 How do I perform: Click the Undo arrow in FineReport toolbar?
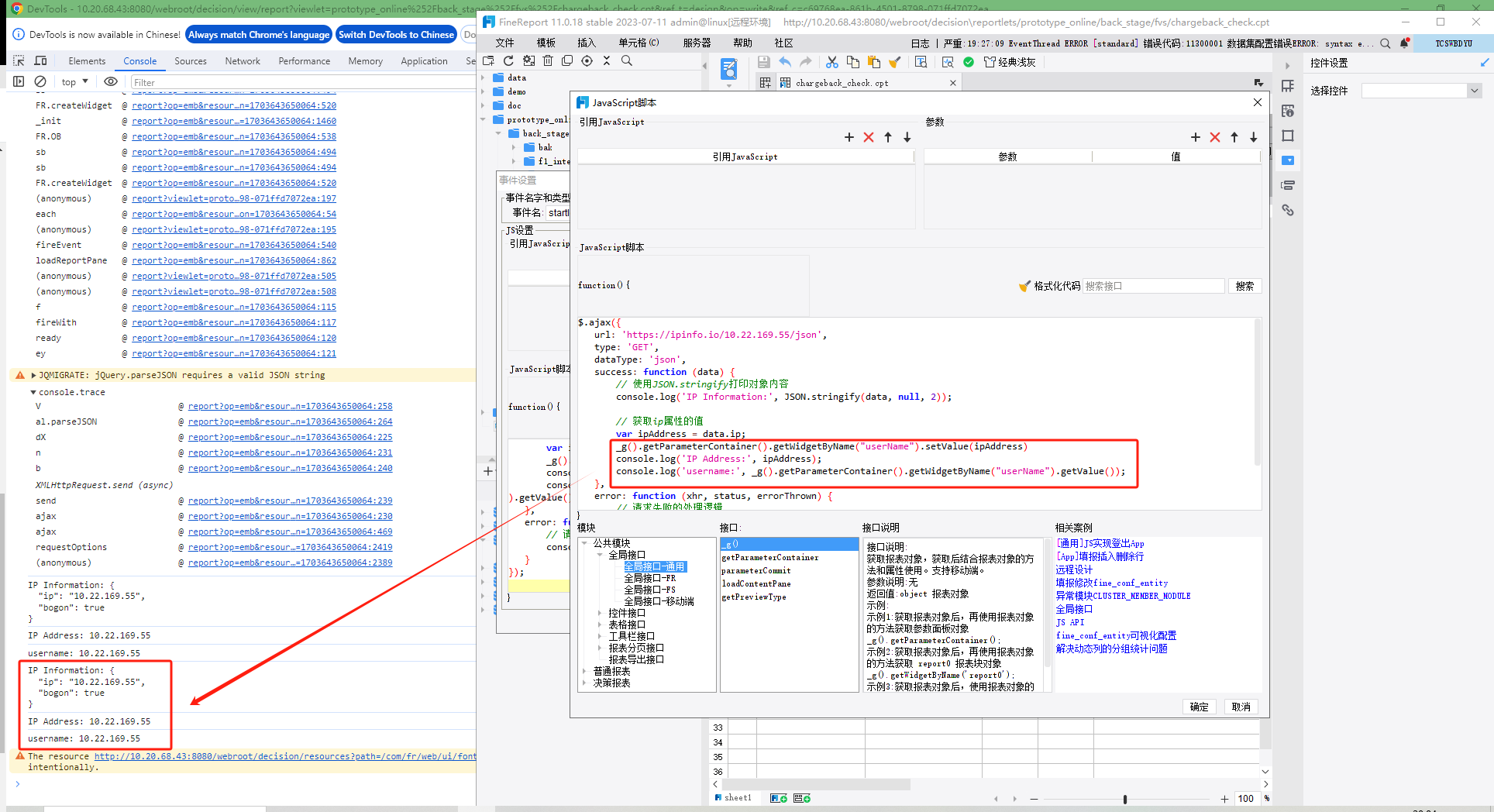click(x=785, y=62)
